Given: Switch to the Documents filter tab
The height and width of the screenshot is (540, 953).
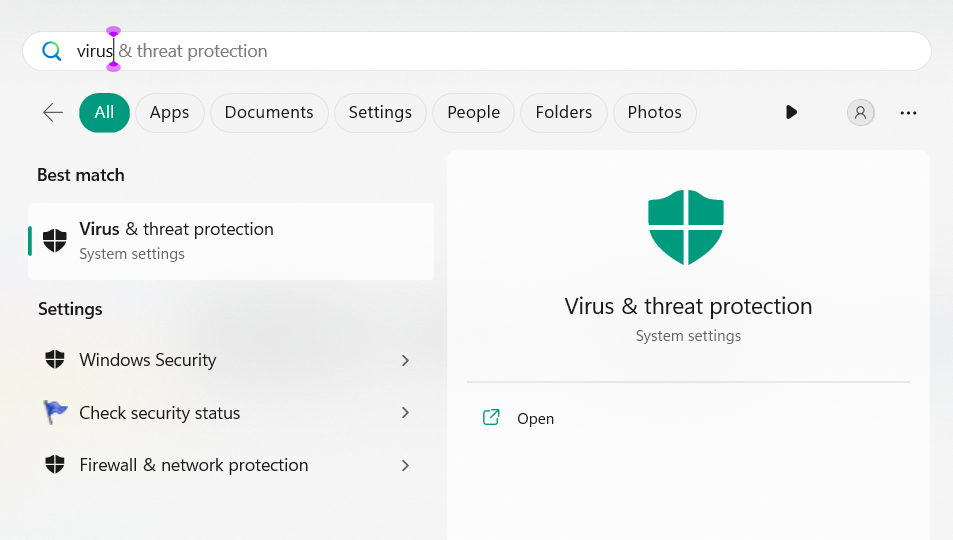Looking at the screenshot, I should tap(269, 113).
